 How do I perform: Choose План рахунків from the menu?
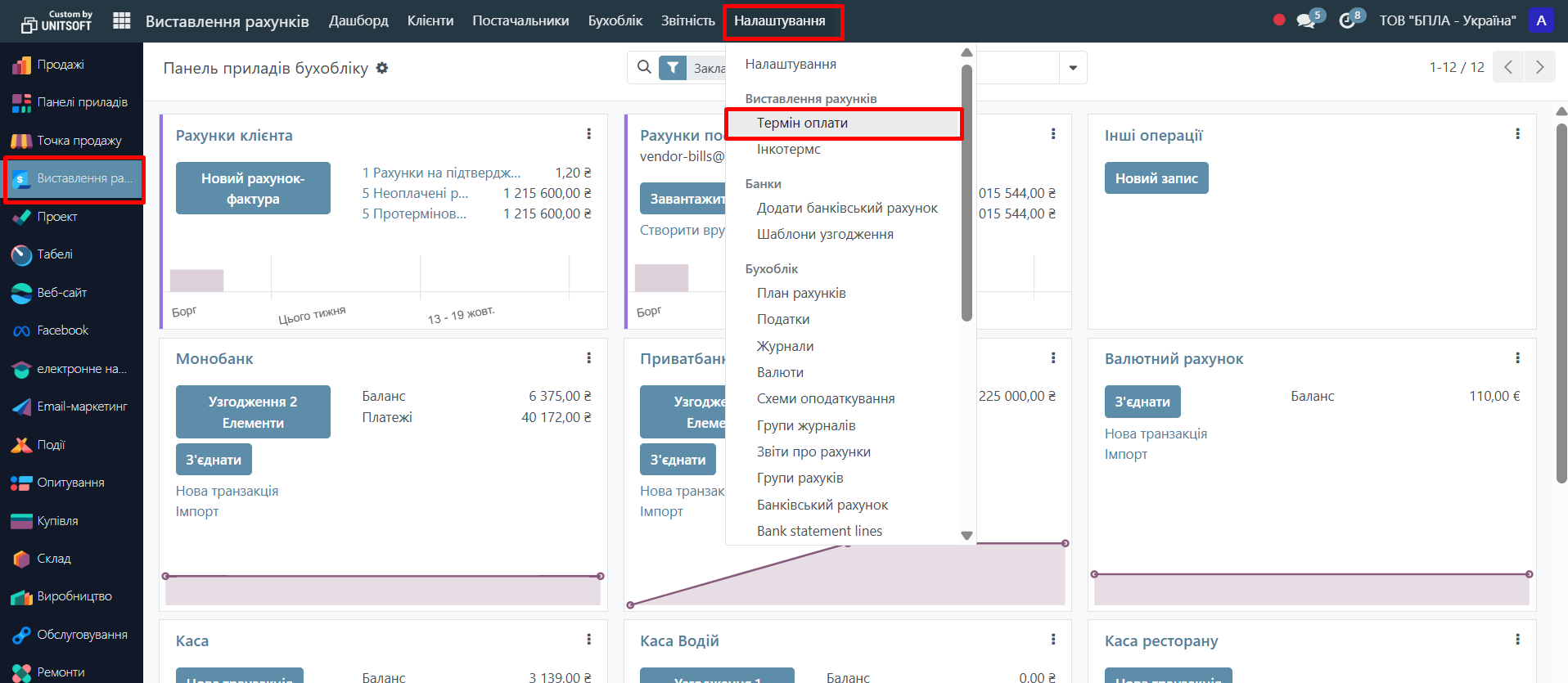point(801,293)
